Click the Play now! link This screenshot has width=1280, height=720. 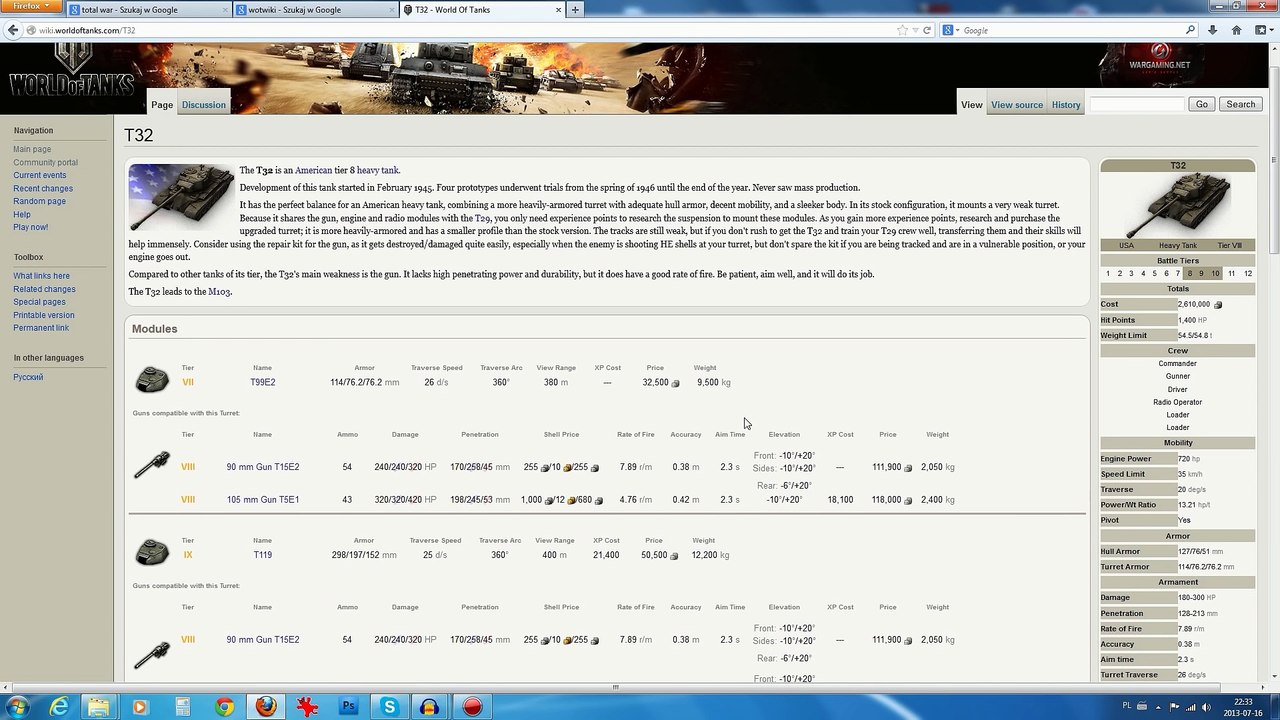[31, 227]
